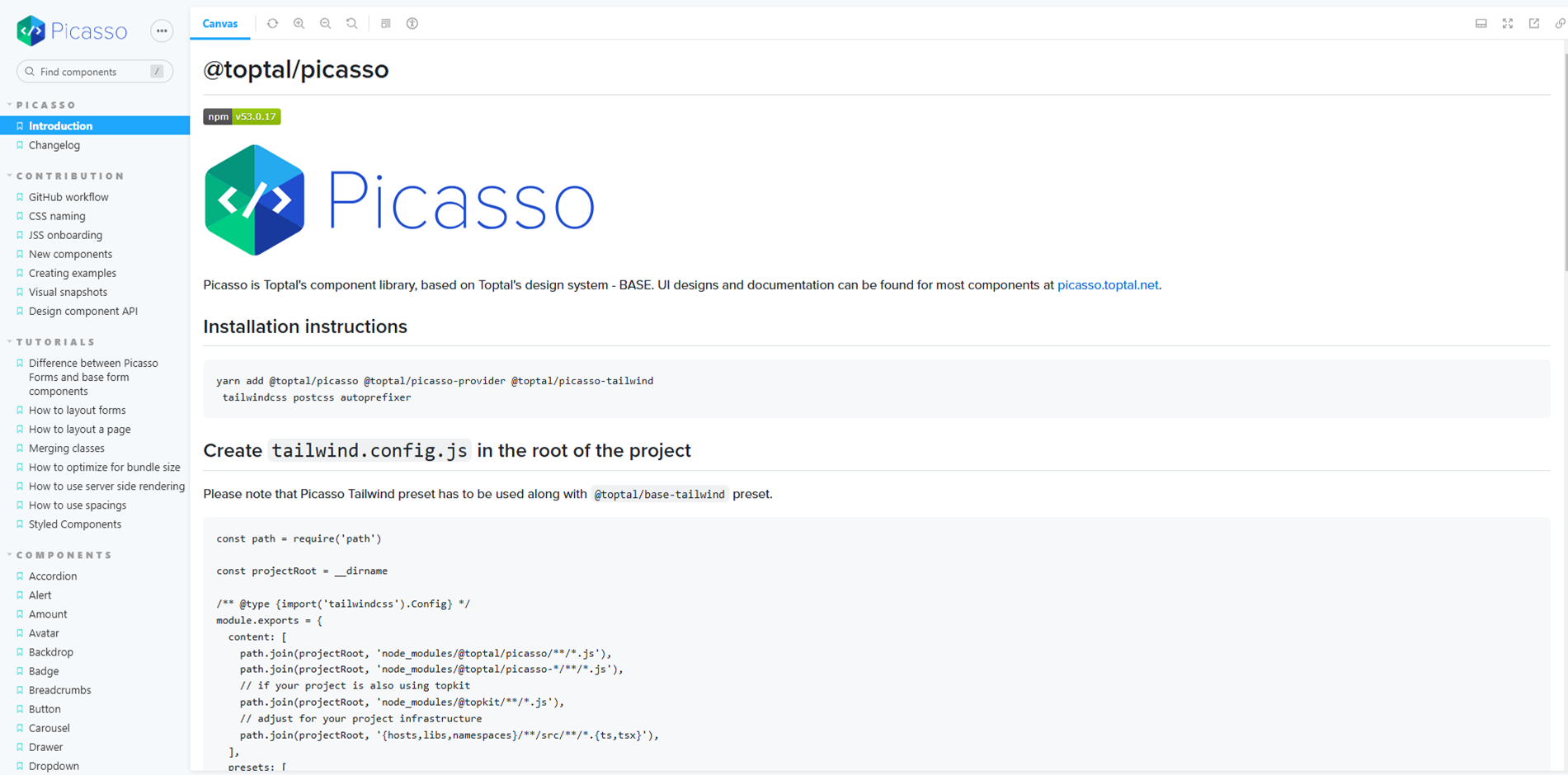Screen dimensions: 1568x775
Task: Click the accessibility vision simulator icon
Action: click(x=412, y=24)
